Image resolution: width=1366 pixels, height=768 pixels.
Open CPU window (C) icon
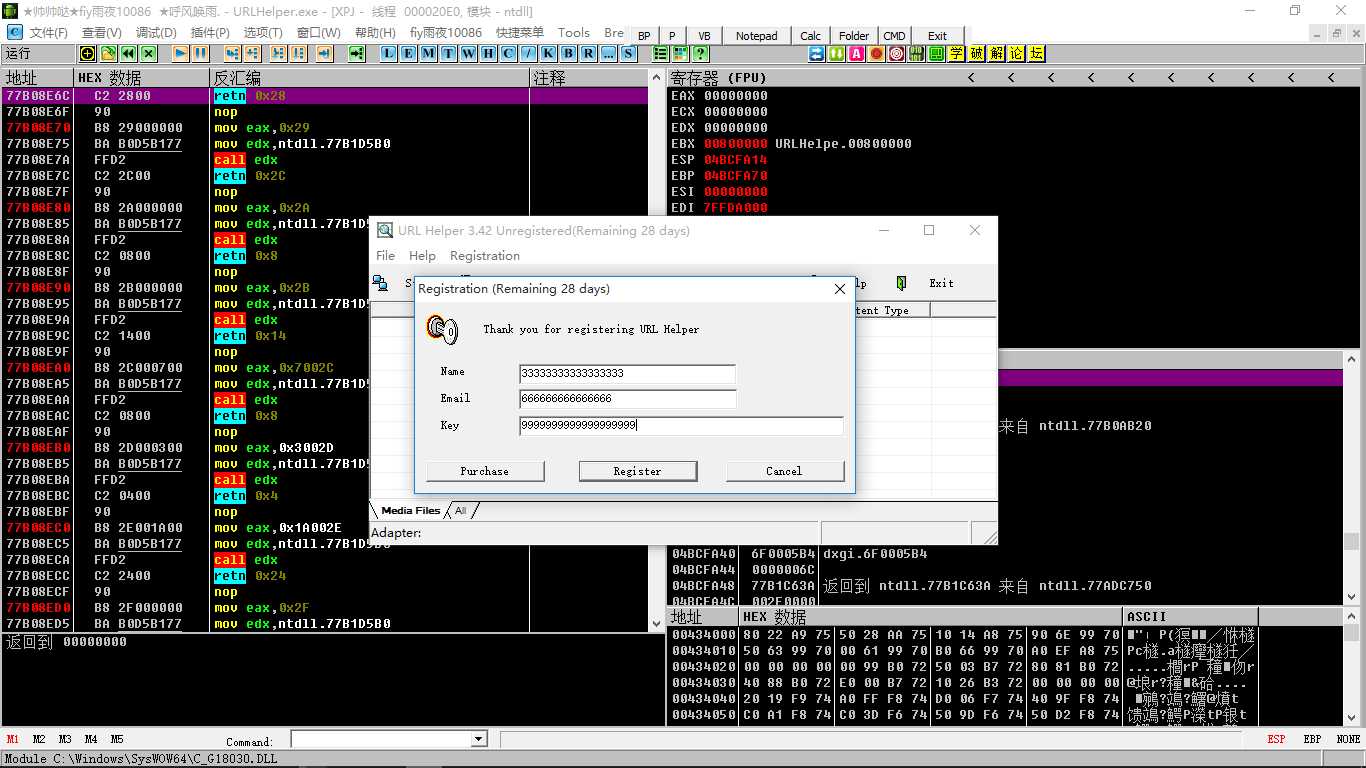(509, 54)
